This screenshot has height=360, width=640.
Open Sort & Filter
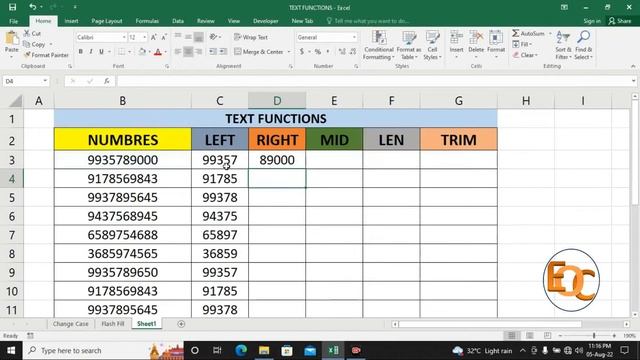(x=563, y=45)
